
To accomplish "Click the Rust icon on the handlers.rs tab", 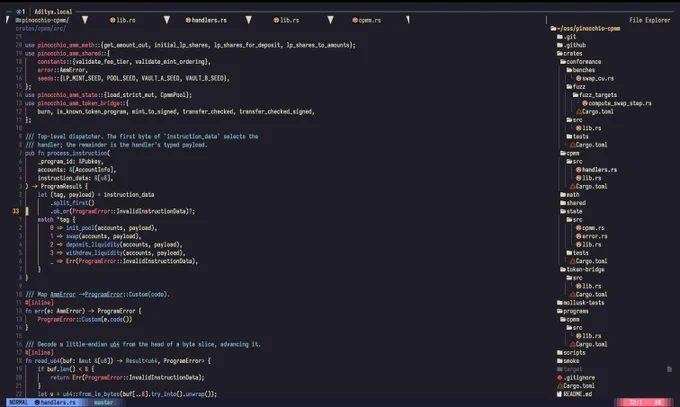I will pyautogui.click(x=188, y=20).
